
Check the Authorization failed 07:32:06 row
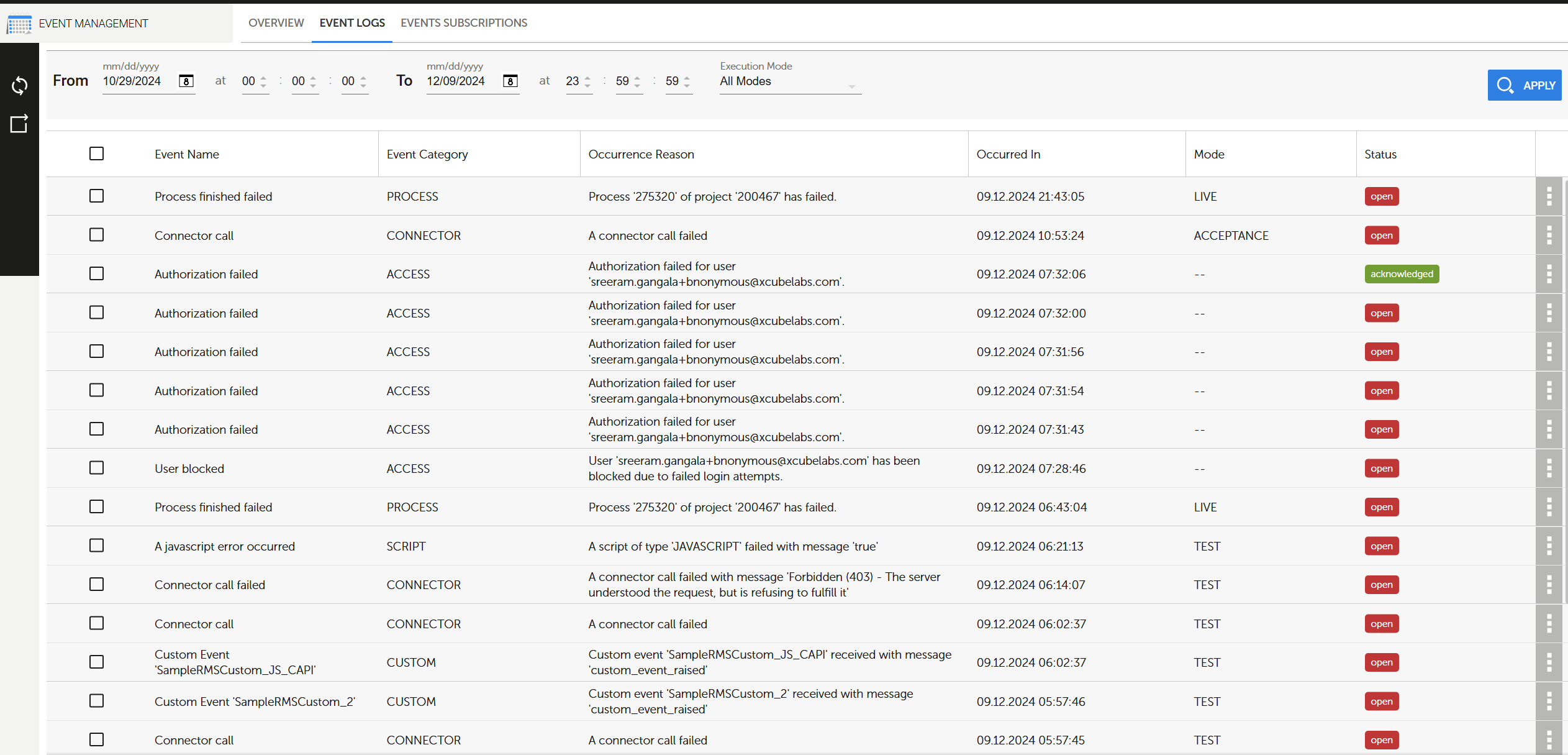[96, 273]
